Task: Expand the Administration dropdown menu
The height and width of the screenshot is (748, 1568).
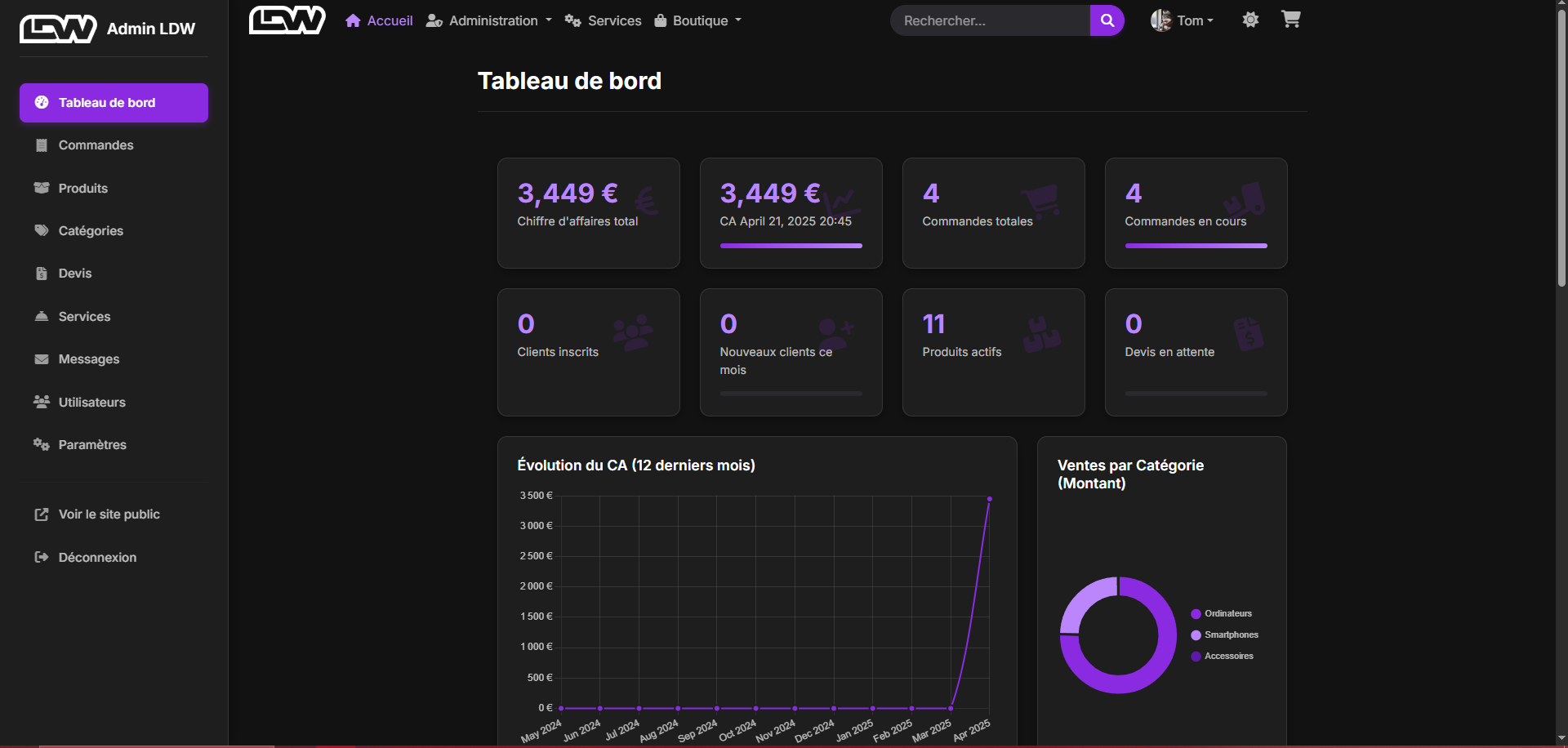Action: 490,20
